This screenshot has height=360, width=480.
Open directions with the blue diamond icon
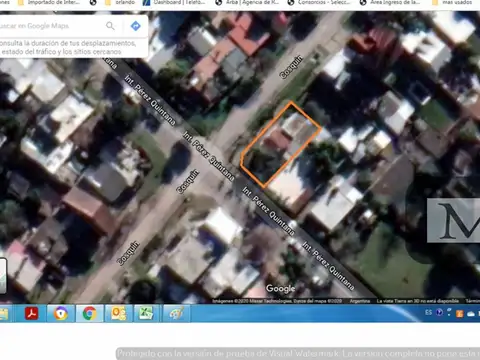pos(135,26)
